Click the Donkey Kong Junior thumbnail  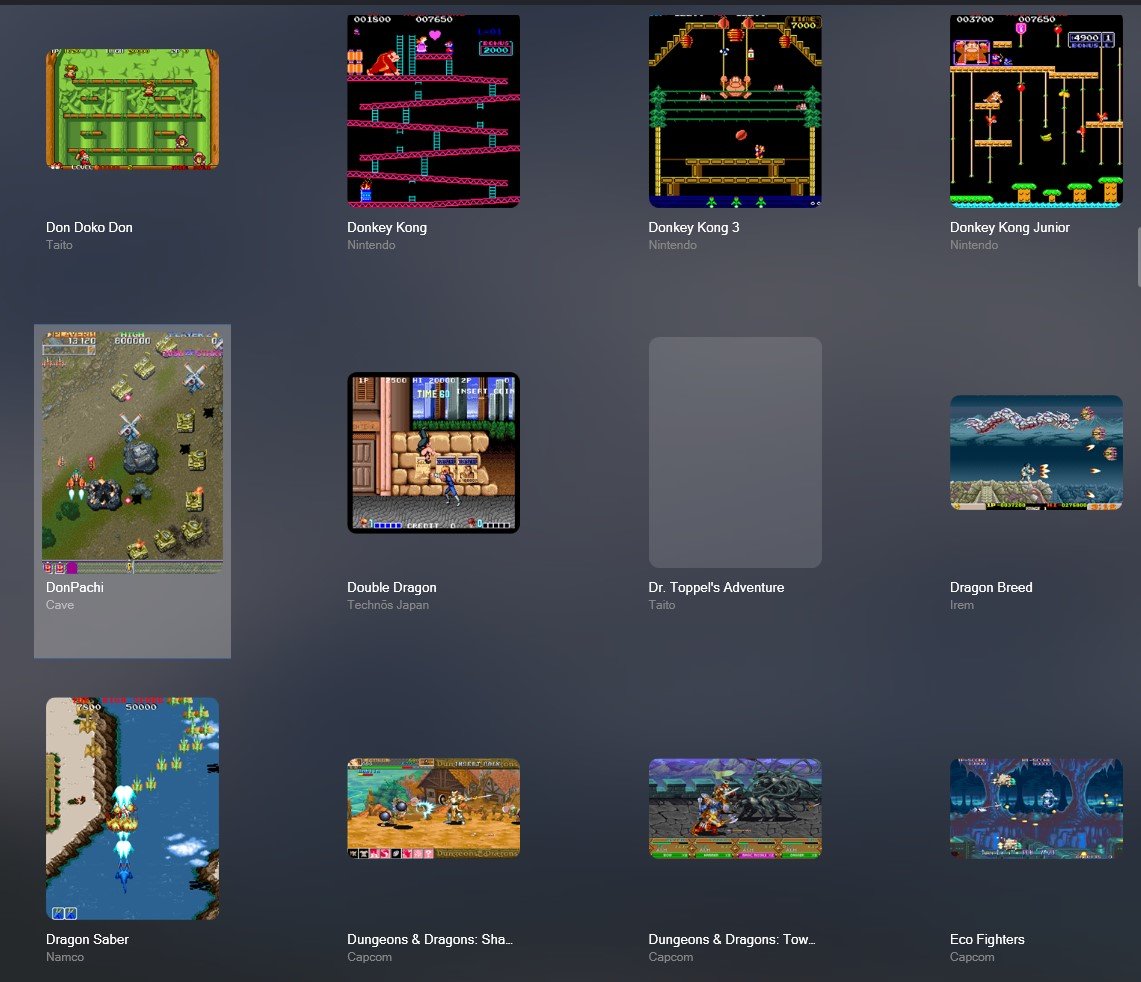(1036, 111)
